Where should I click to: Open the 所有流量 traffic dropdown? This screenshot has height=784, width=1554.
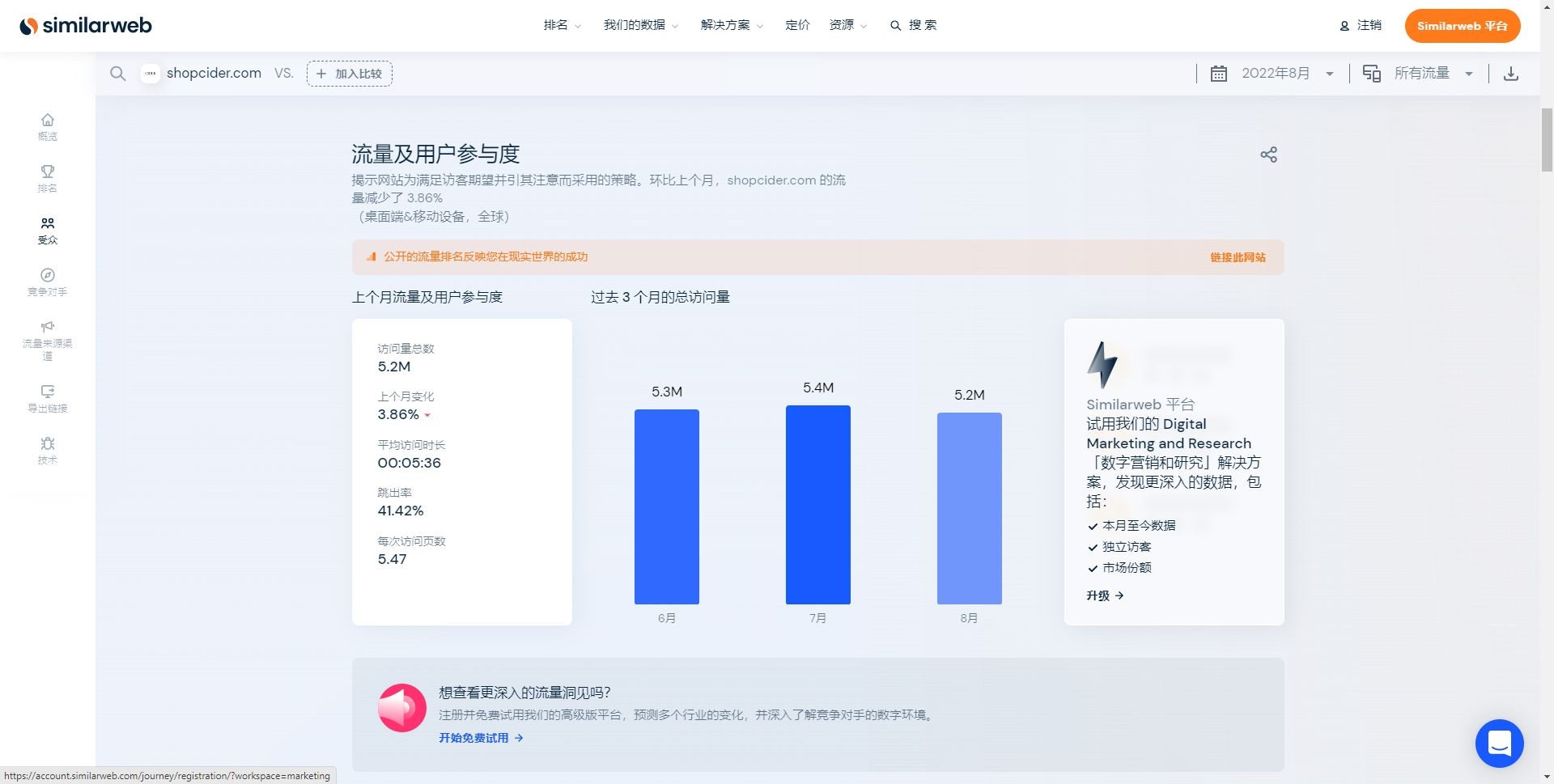(1433, 74)
